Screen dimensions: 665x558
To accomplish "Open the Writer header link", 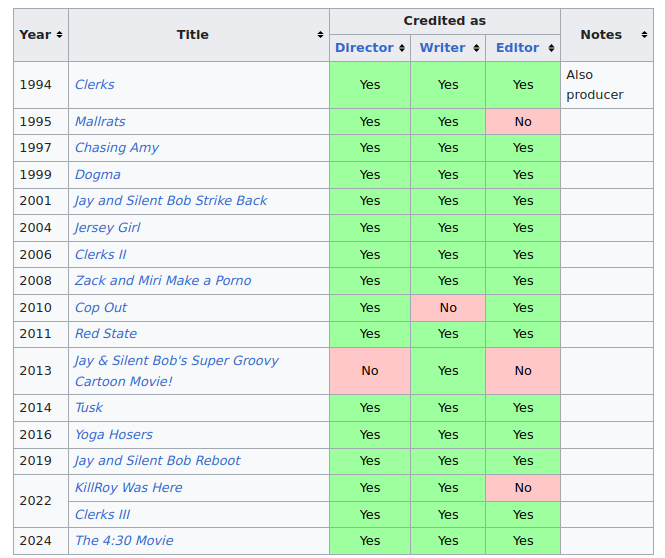I will pos(442,48).
